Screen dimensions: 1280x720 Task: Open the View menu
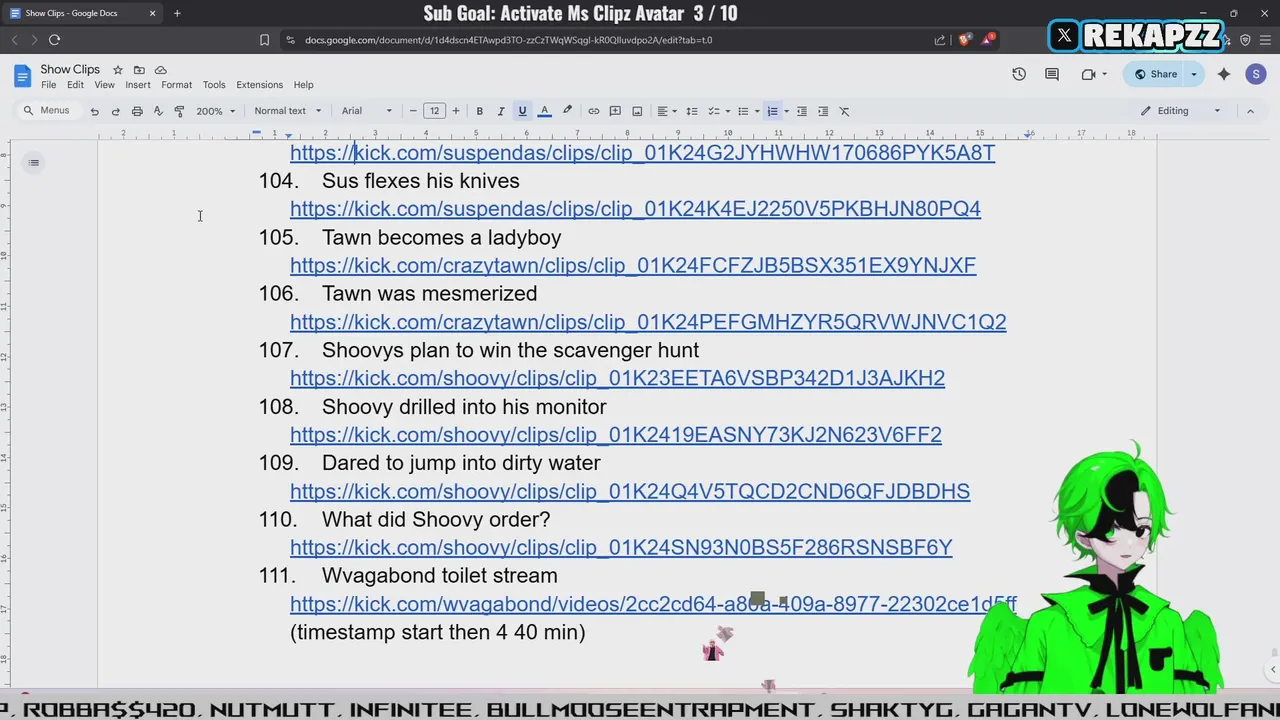(104, 85)
